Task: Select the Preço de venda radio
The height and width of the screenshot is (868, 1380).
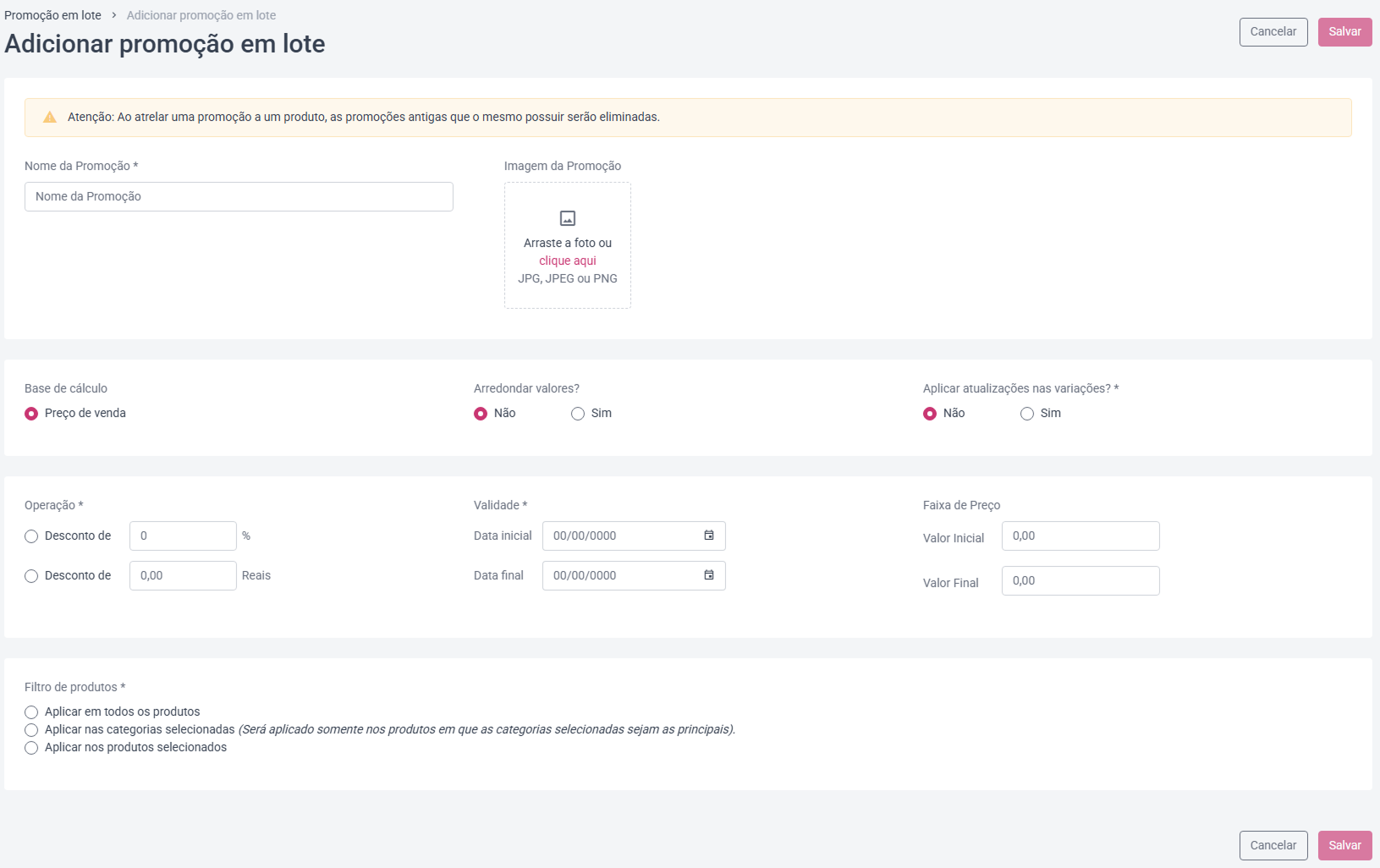Action: (31, 414)
